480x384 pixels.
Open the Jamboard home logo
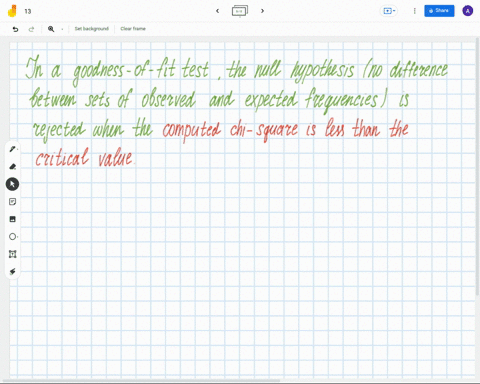point(12,11)
